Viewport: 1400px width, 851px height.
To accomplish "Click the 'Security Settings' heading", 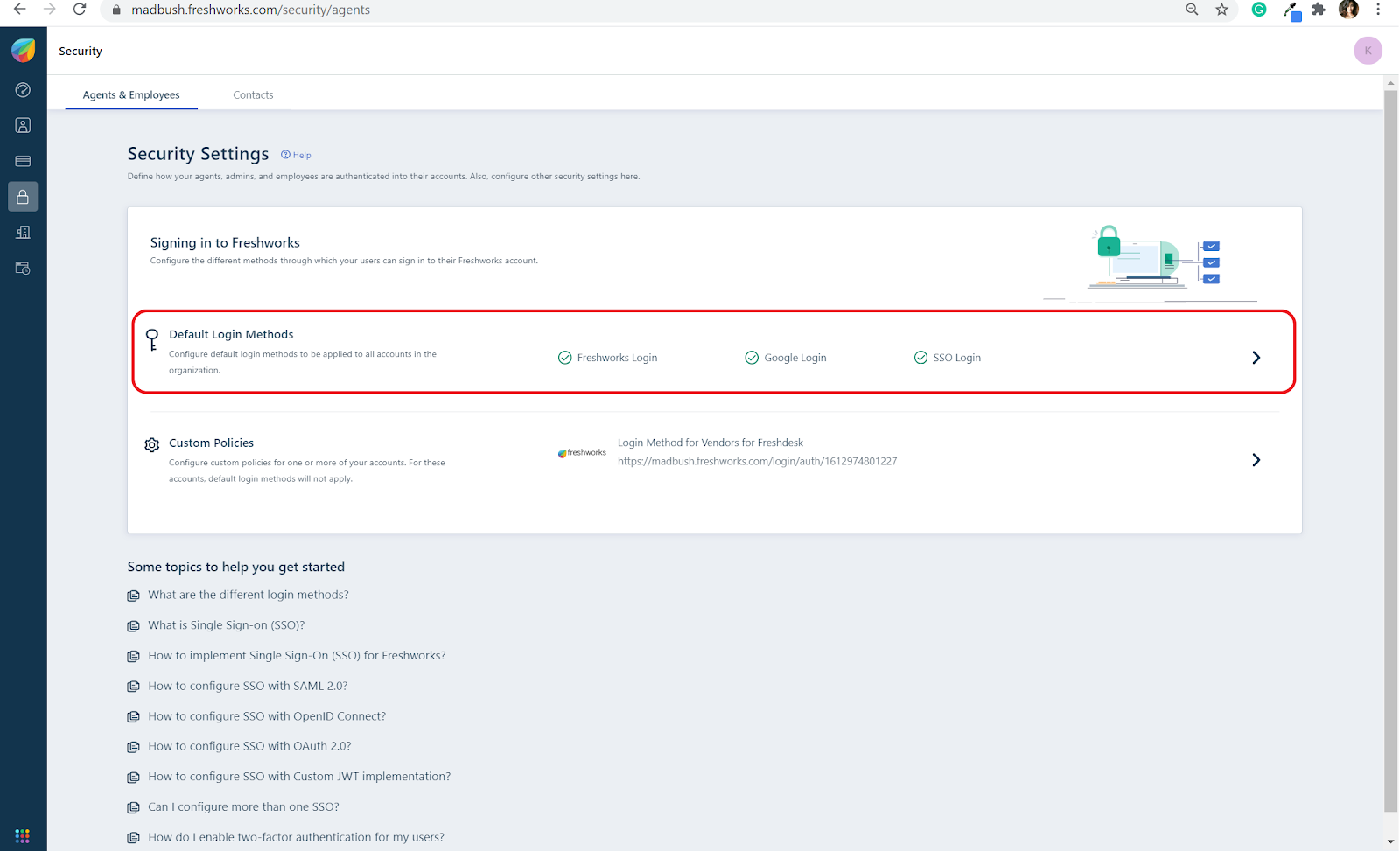I will pos(198,154).
